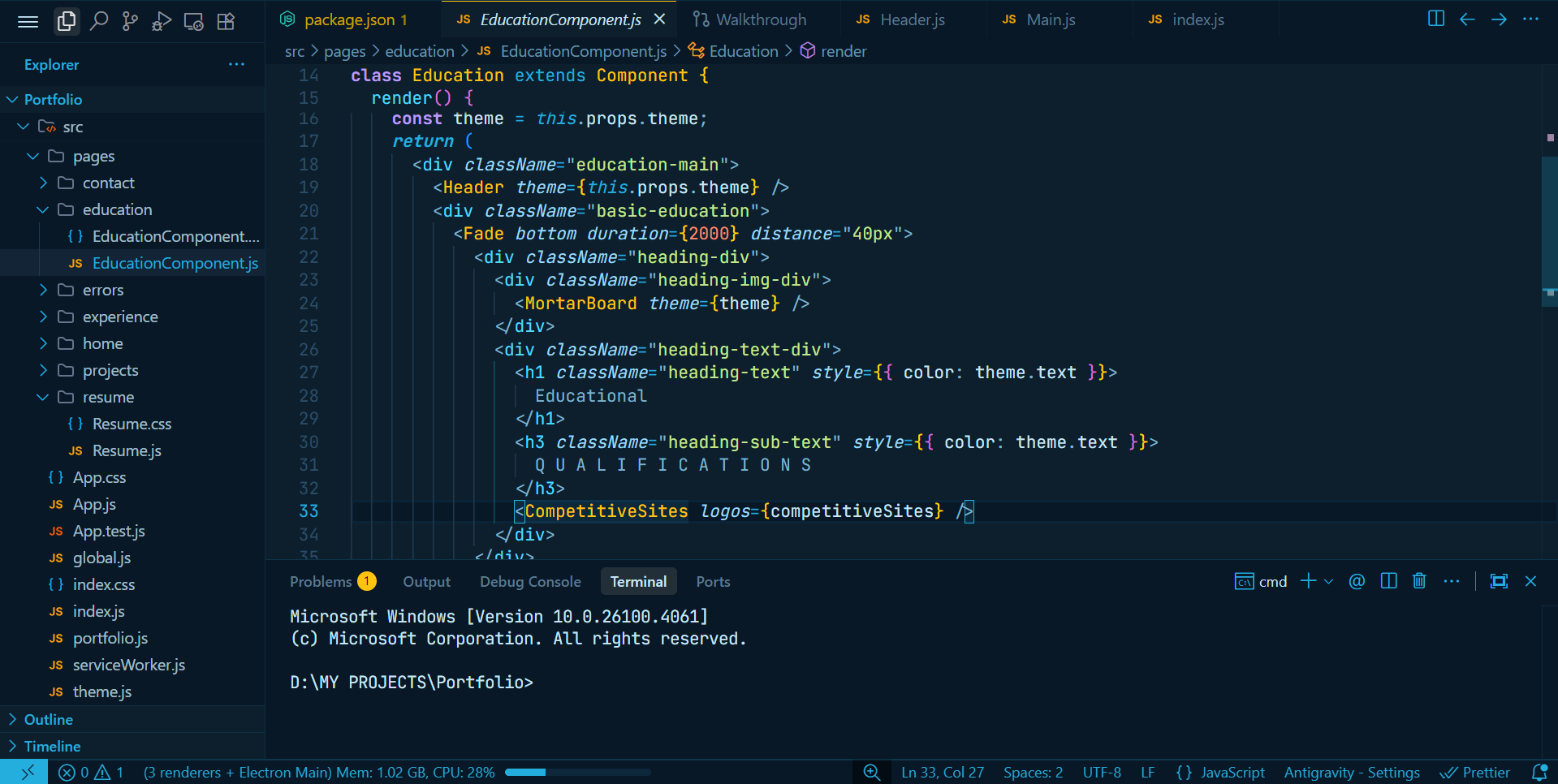The image size is (1558, 784).
Task: Expand the experience folder
Action: point(43,317)
